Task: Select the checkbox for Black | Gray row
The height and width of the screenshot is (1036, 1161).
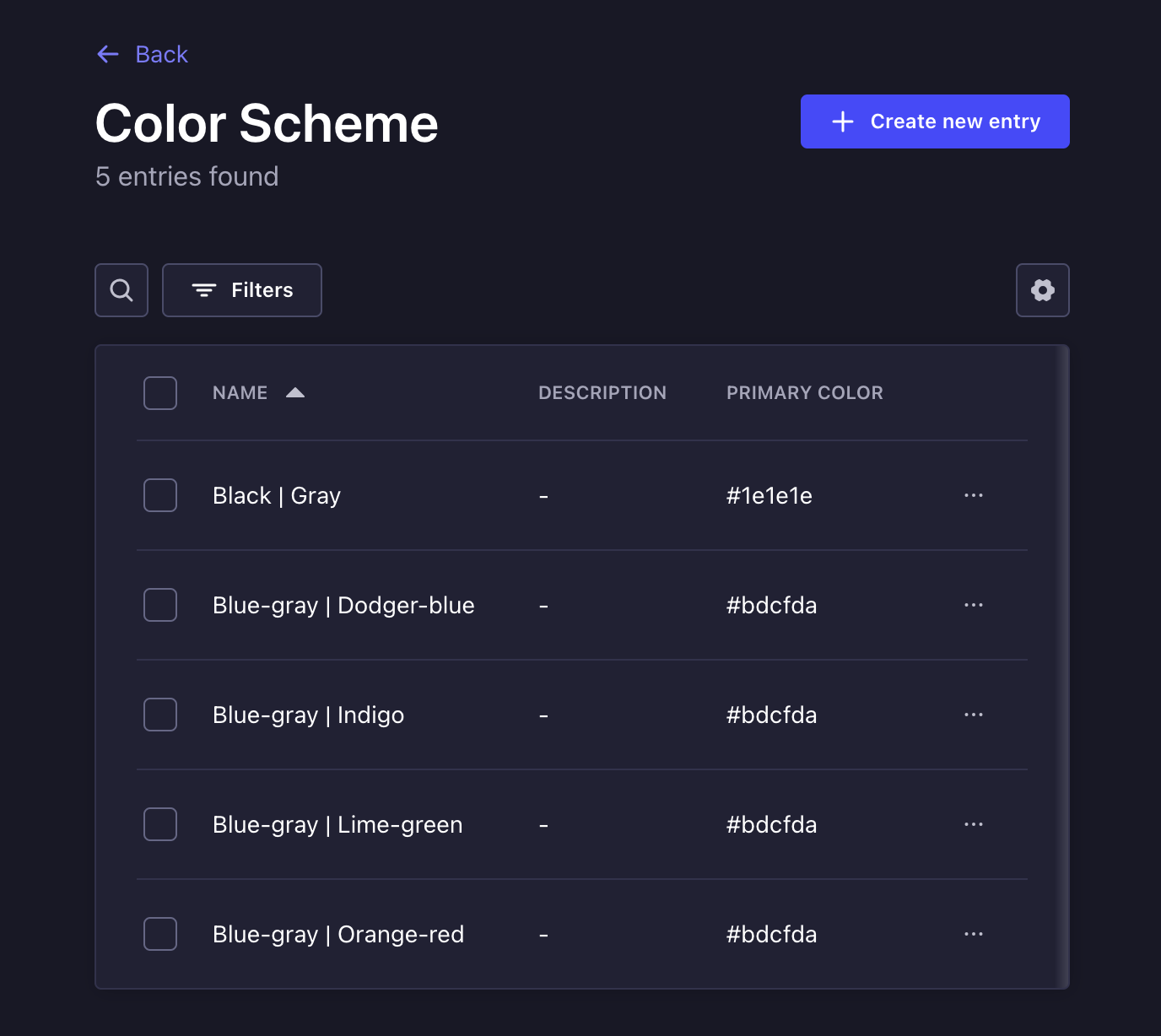Action: [x=159, y=495]
